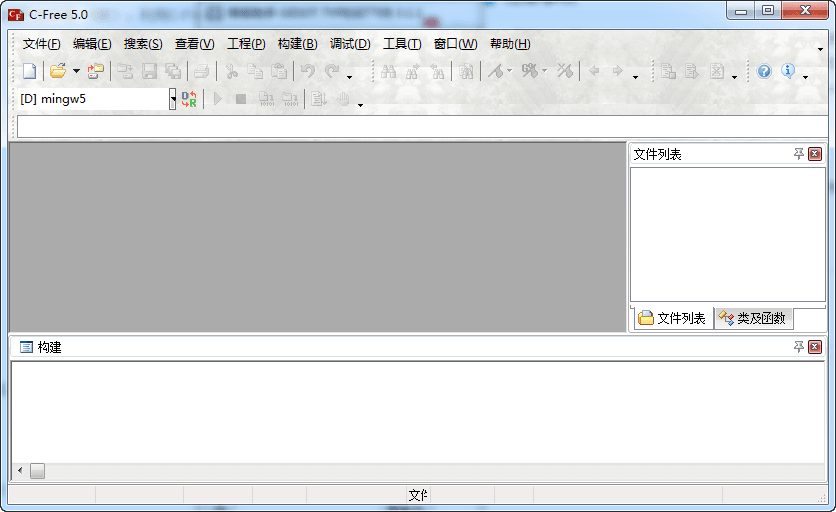836x512 pixels.
Task: Click the floppy disk save icon
Action: tap(149, 71)
